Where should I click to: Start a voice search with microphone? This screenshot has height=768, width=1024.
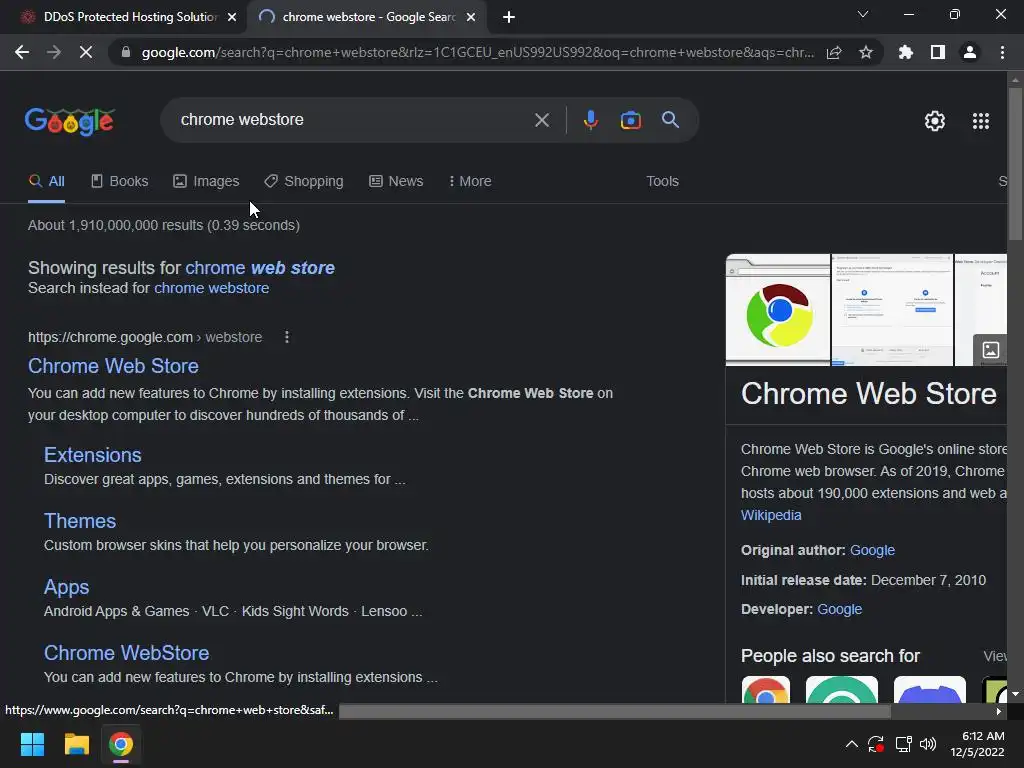(x=590, y=120)
